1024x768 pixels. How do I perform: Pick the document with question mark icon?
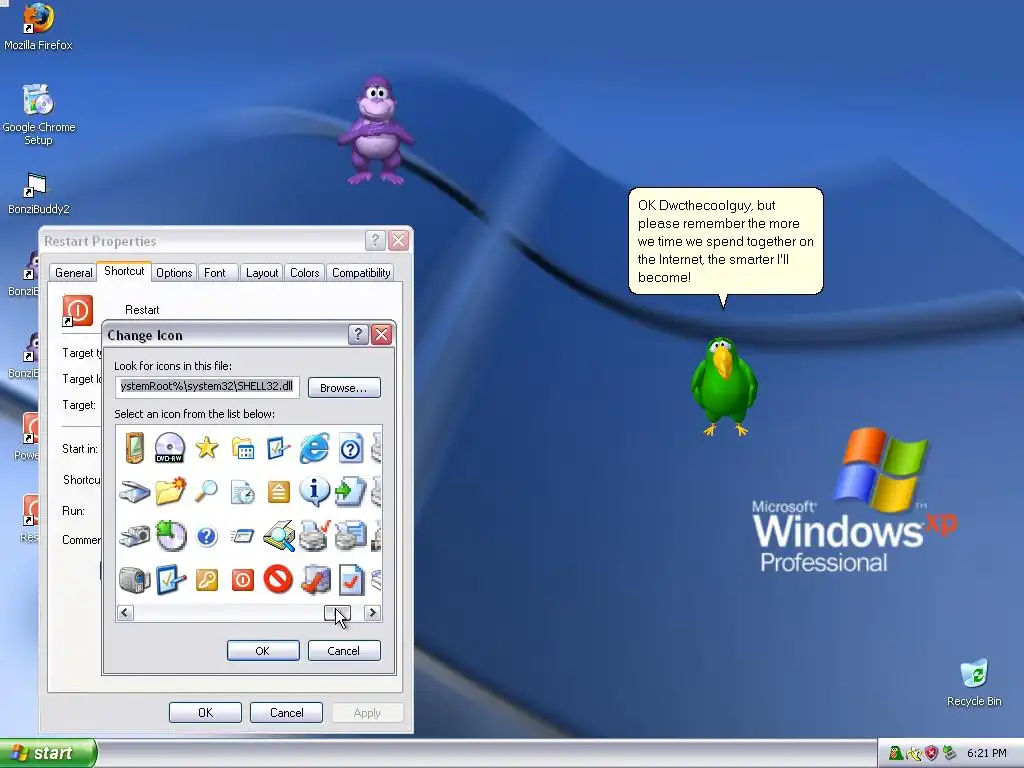tap(351, 449)
